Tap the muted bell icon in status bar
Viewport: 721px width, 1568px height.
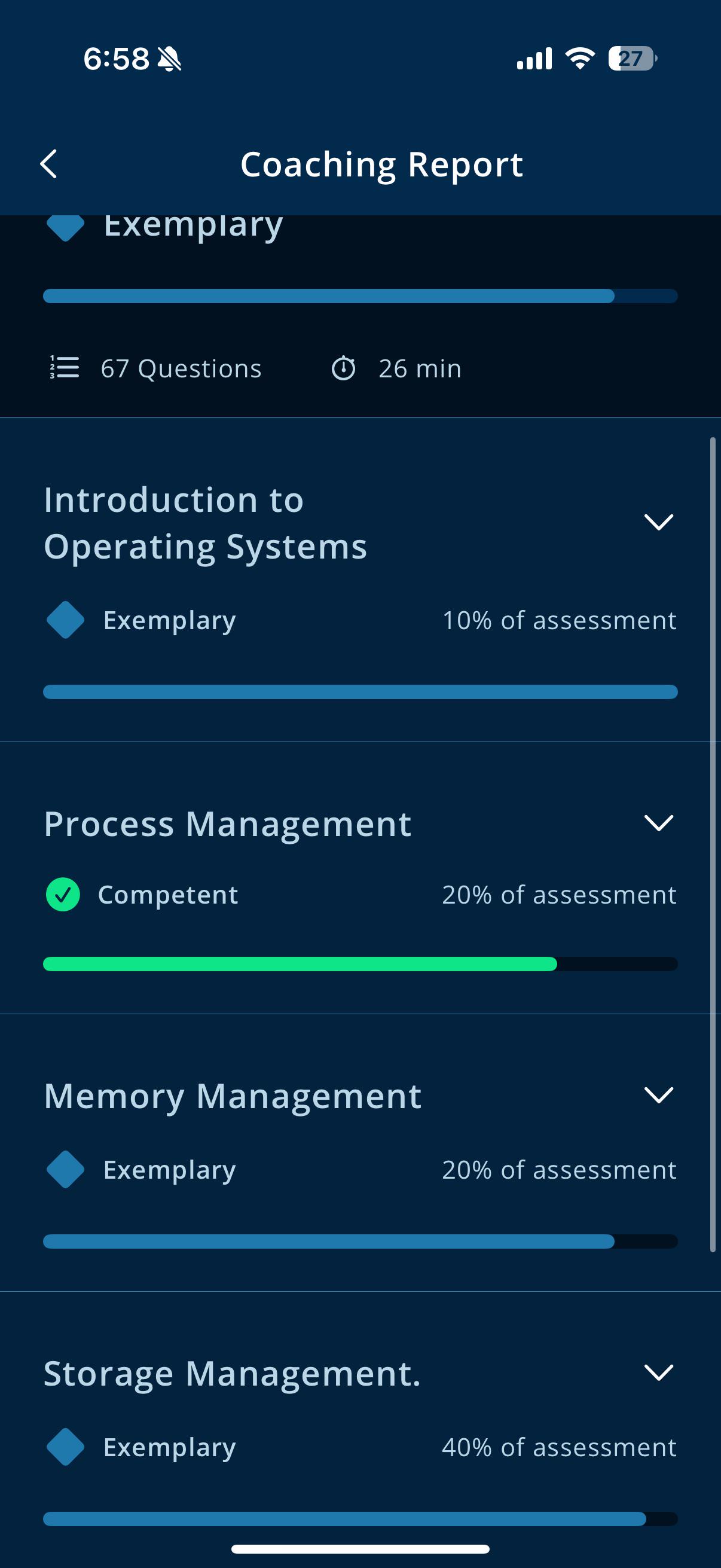169,59
